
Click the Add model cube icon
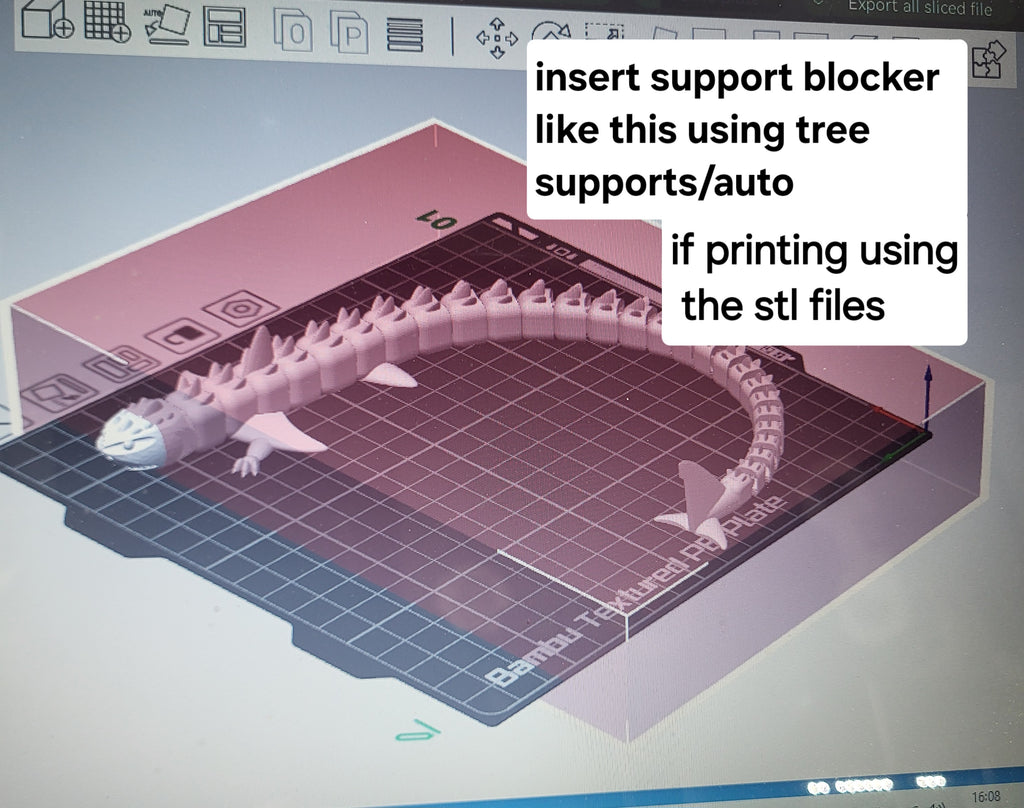click(x=47, y=21)
